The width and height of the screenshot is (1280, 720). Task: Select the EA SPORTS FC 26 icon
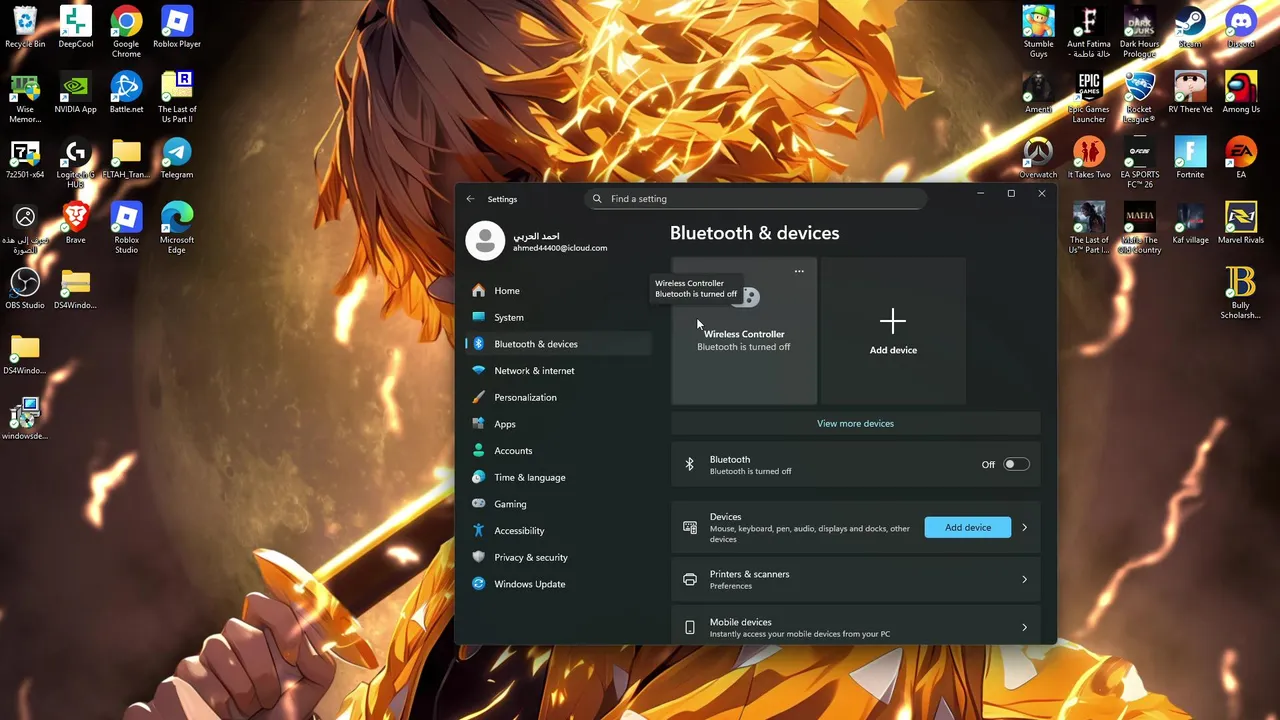(1139, 163)
